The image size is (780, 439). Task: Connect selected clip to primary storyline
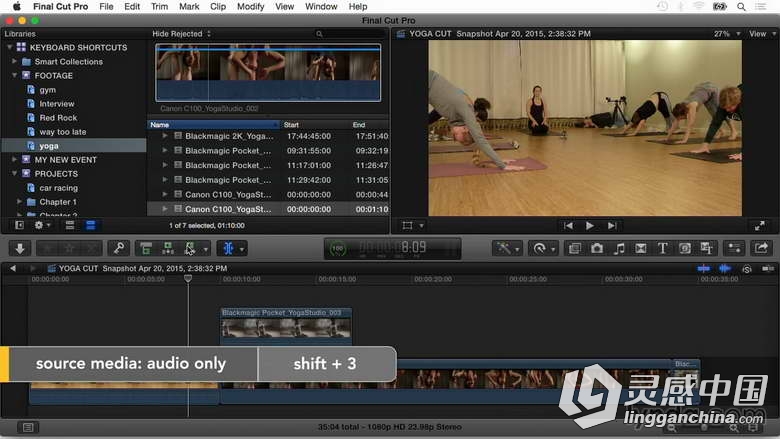[146, 248]
